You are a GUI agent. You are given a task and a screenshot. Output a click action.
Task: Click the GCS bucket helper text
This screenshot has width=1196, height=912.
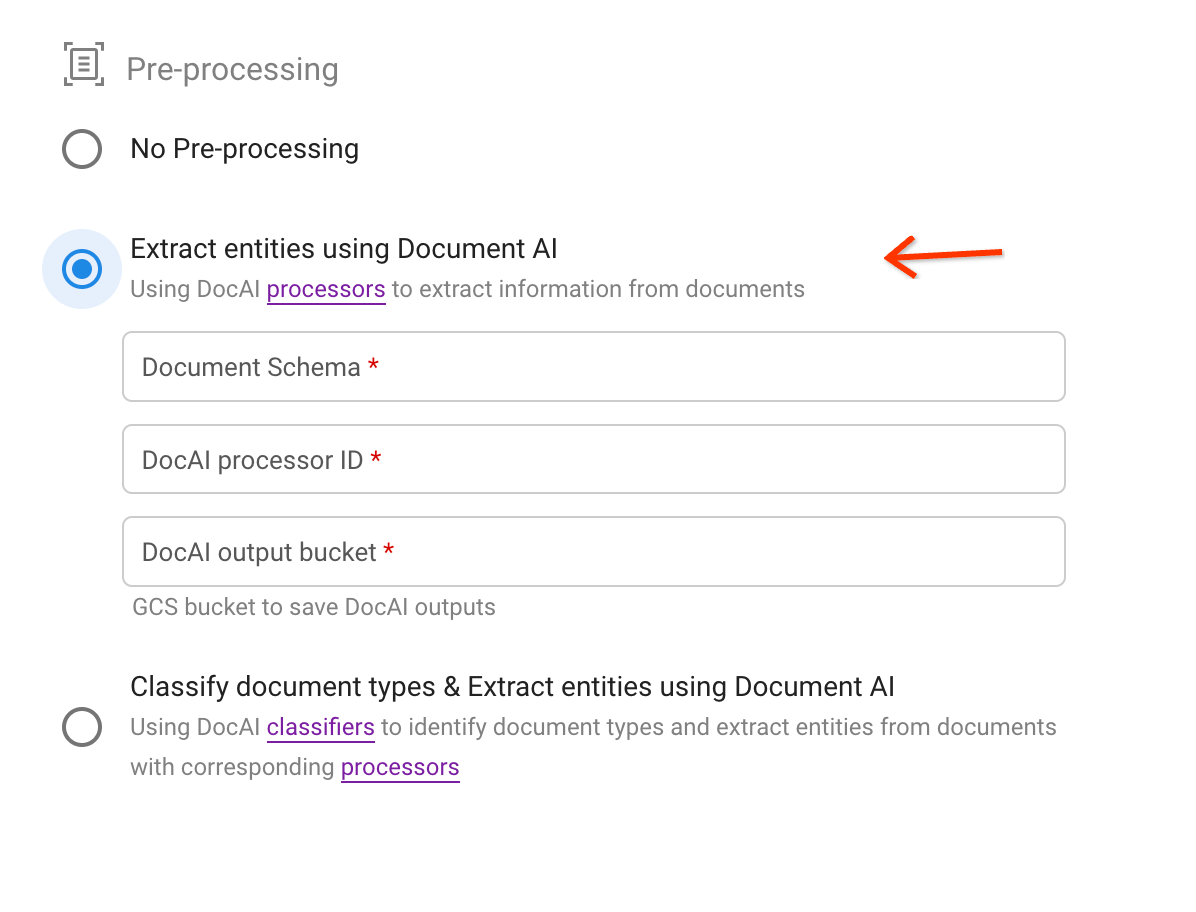coord(314,607)
